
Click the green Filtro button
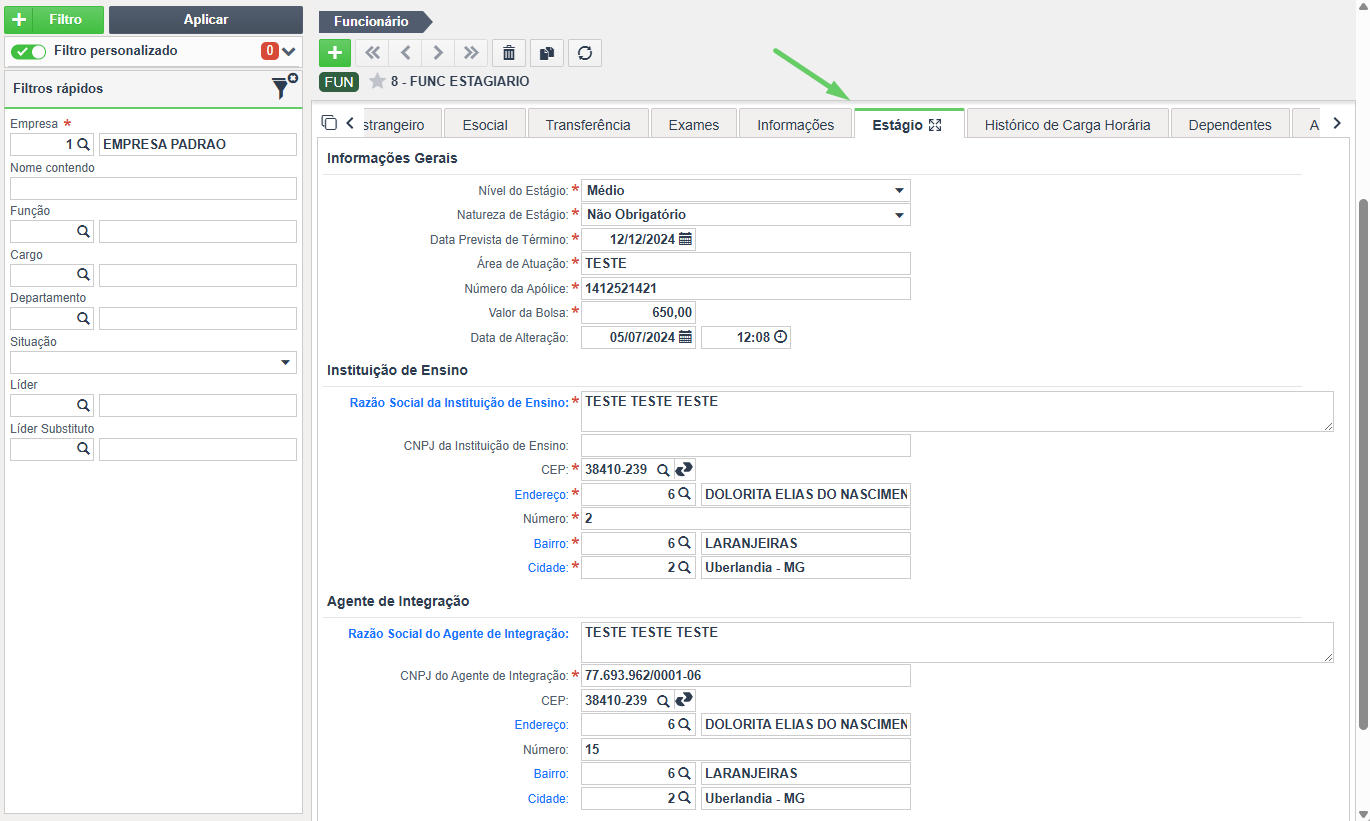pyautogui.click(x=55, y=20)
